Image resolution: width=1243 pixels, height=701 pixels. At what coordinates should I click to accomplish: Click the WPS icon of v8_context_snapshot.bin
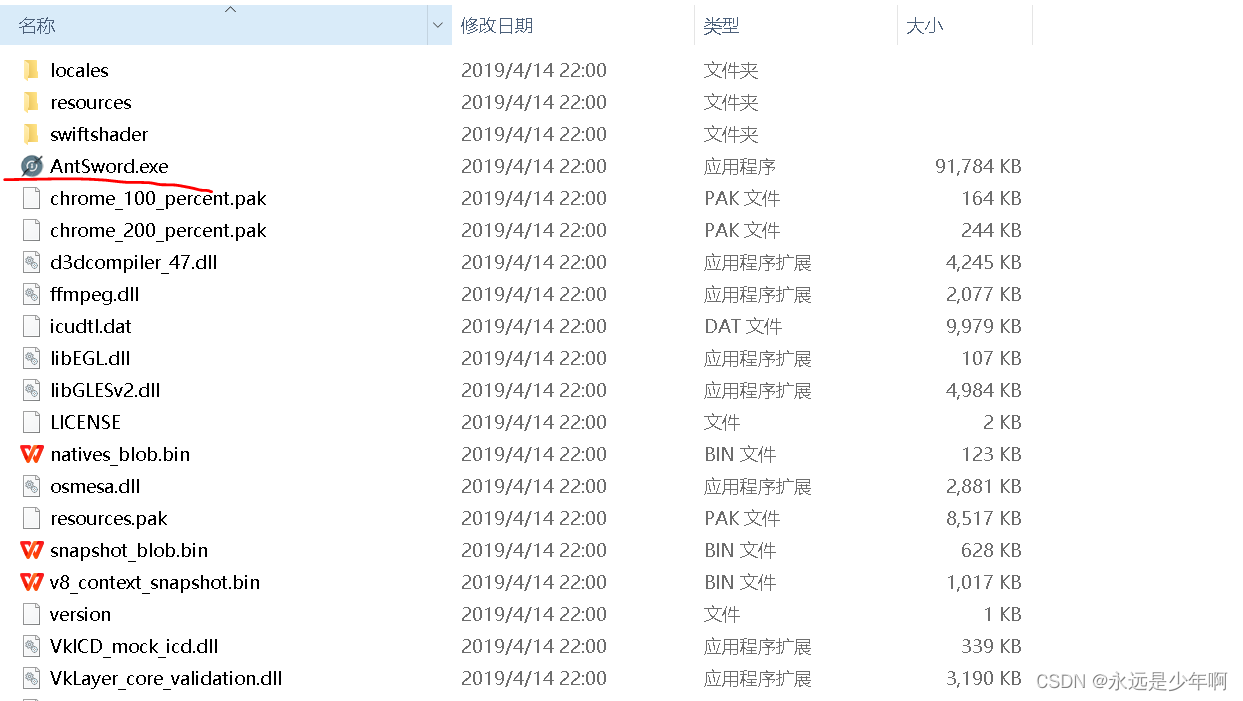[32, 582]
